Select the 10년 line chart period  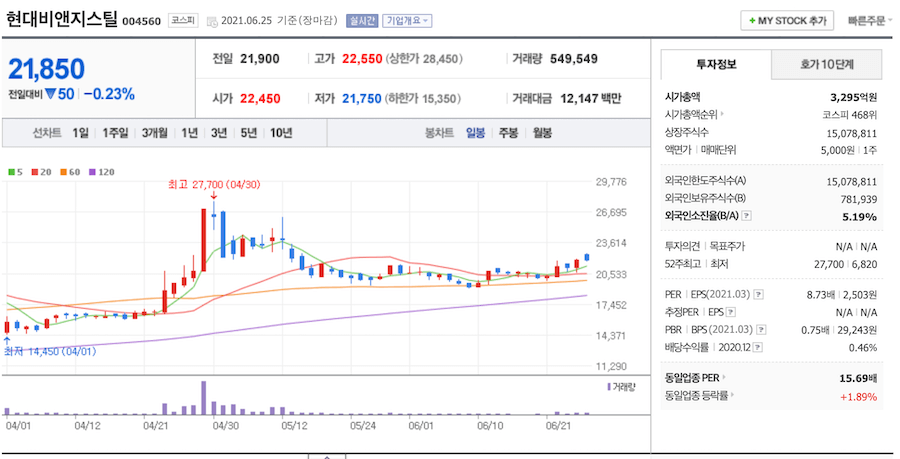pyautogui.click(x=281, y=133)
